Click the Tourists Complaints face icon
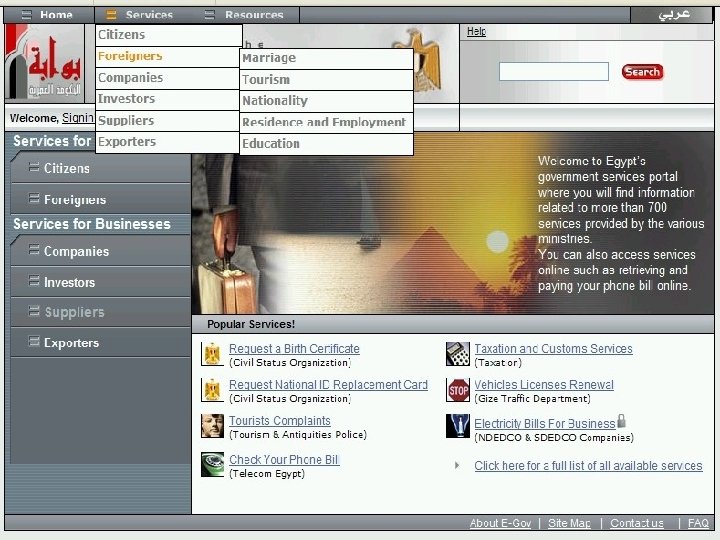The width and height of the screenshot is (720, 540). [212, 426]
